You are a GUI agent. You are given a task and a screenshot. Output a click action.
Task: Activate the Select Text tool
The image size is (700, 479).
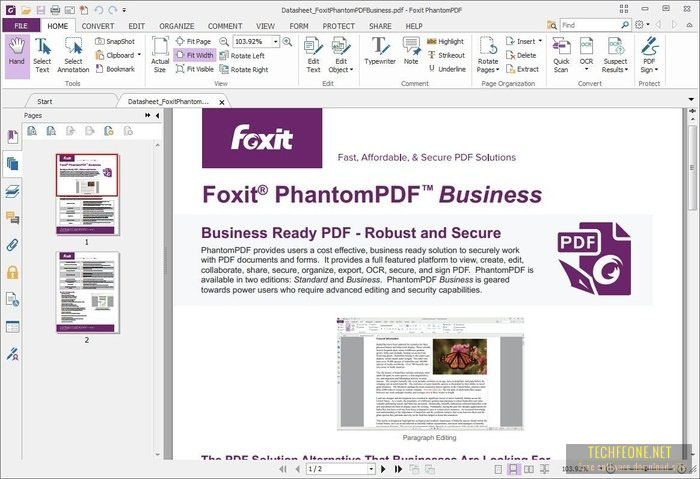click(42, 56)
